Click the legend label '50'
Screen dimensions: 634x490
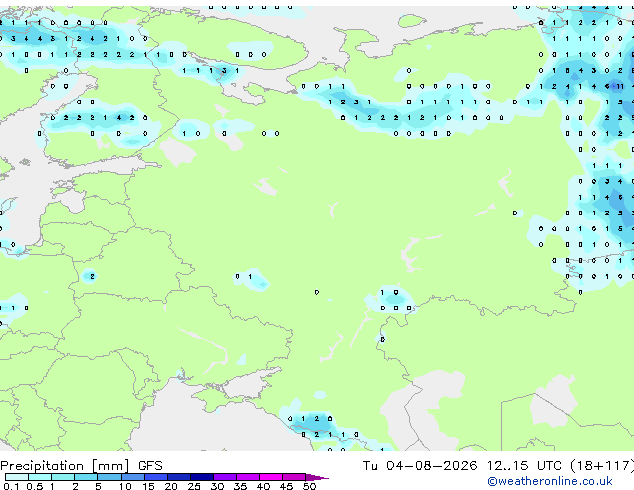point(309,486)
